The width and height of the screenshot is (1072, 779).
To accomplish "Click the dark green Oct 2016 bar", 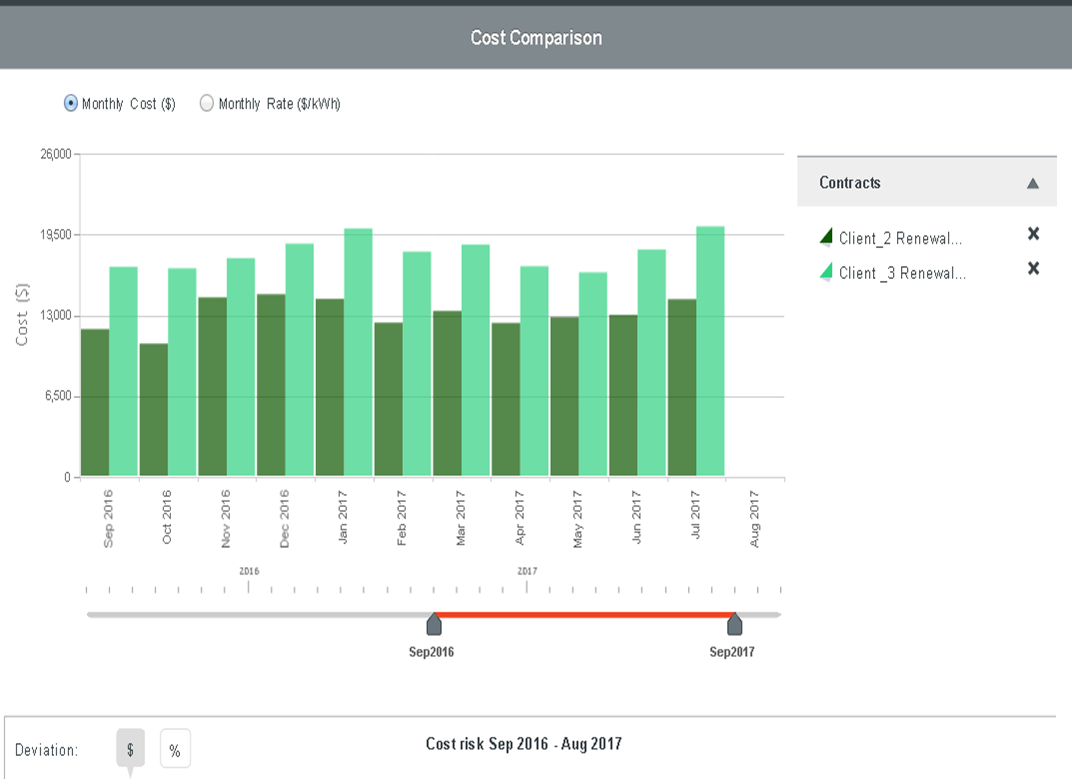I will click(154, 410).
